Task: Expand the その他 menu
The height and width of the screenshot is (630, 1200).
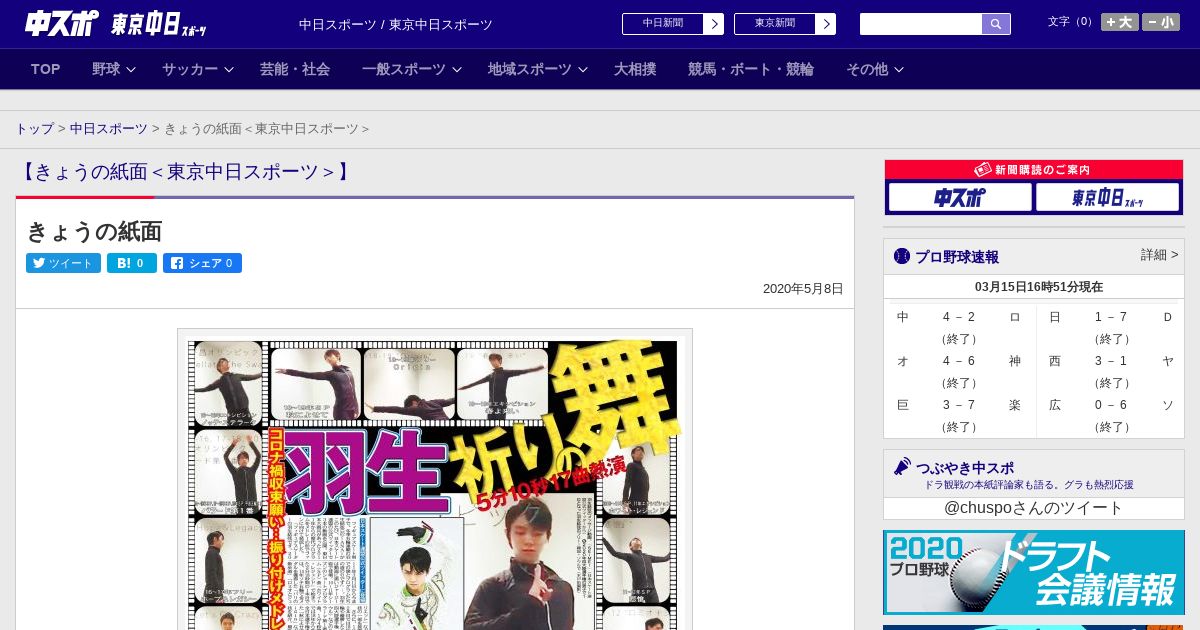Action: 875,69
